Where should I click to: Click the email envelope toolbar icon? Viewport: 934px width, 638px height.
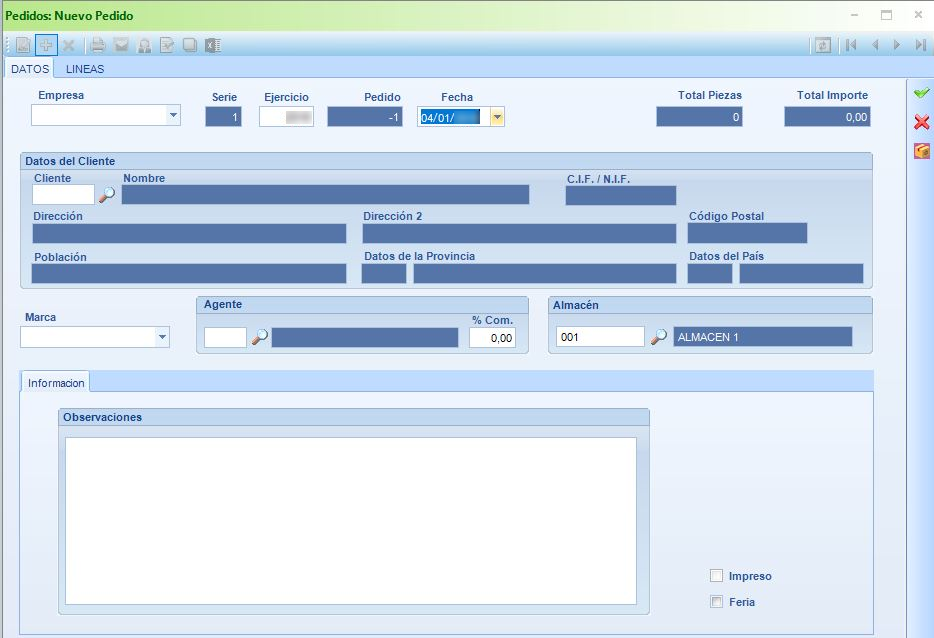tap(122, 45)
